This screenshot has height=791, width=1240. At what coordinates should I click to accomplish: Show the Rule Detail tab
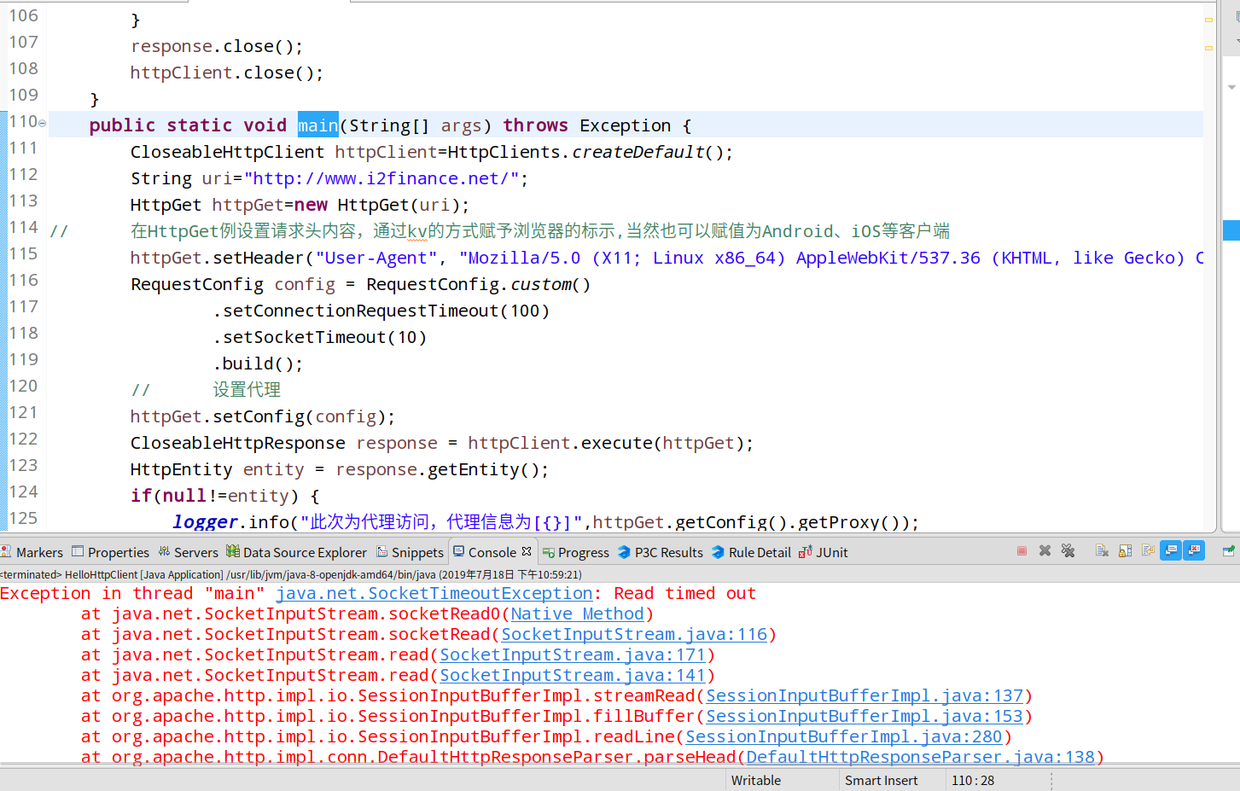pyautogui.click(x=751, y=552)
